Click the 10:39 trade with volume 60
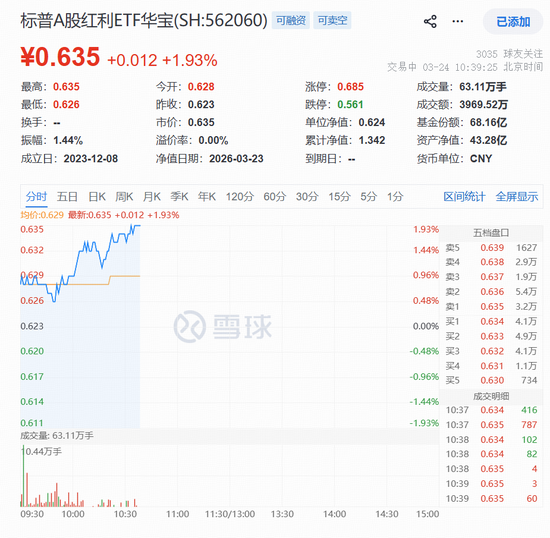This screenshot has width=550, height=538. coord(491,498)
